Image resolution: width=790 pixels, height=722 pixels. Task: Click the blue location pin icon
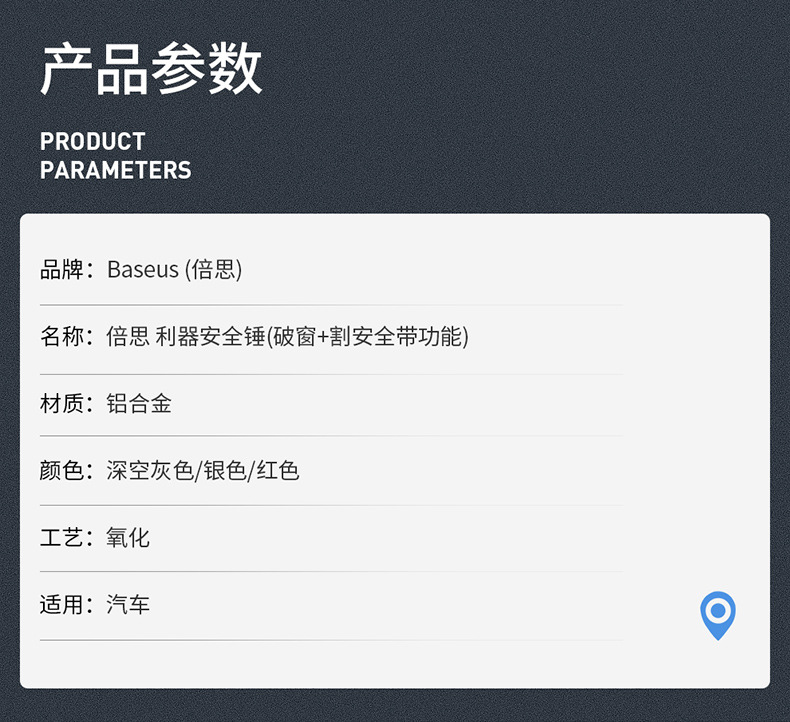[718, 613]
